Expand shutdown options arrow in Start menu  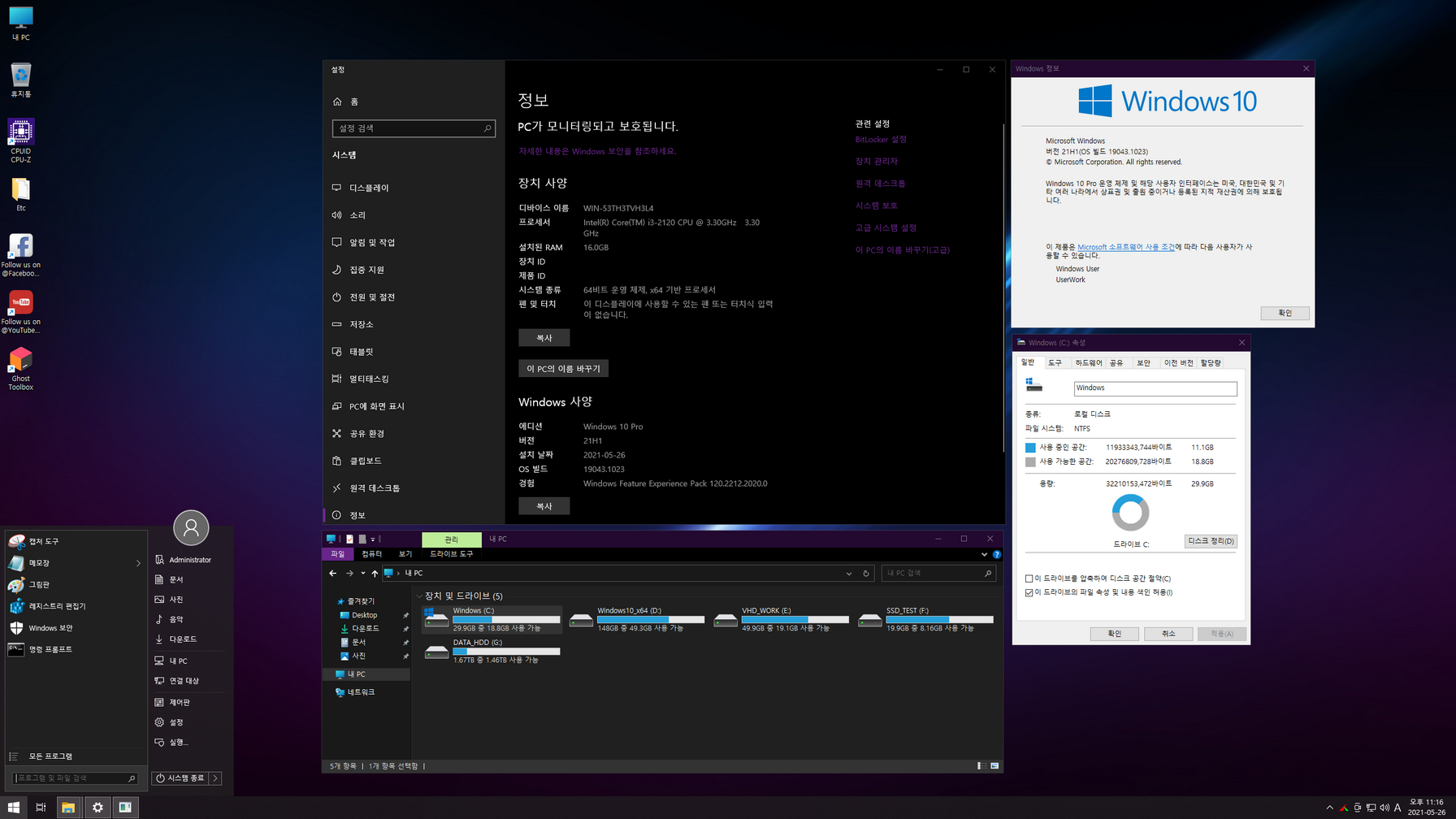click(x=215, y=778)
